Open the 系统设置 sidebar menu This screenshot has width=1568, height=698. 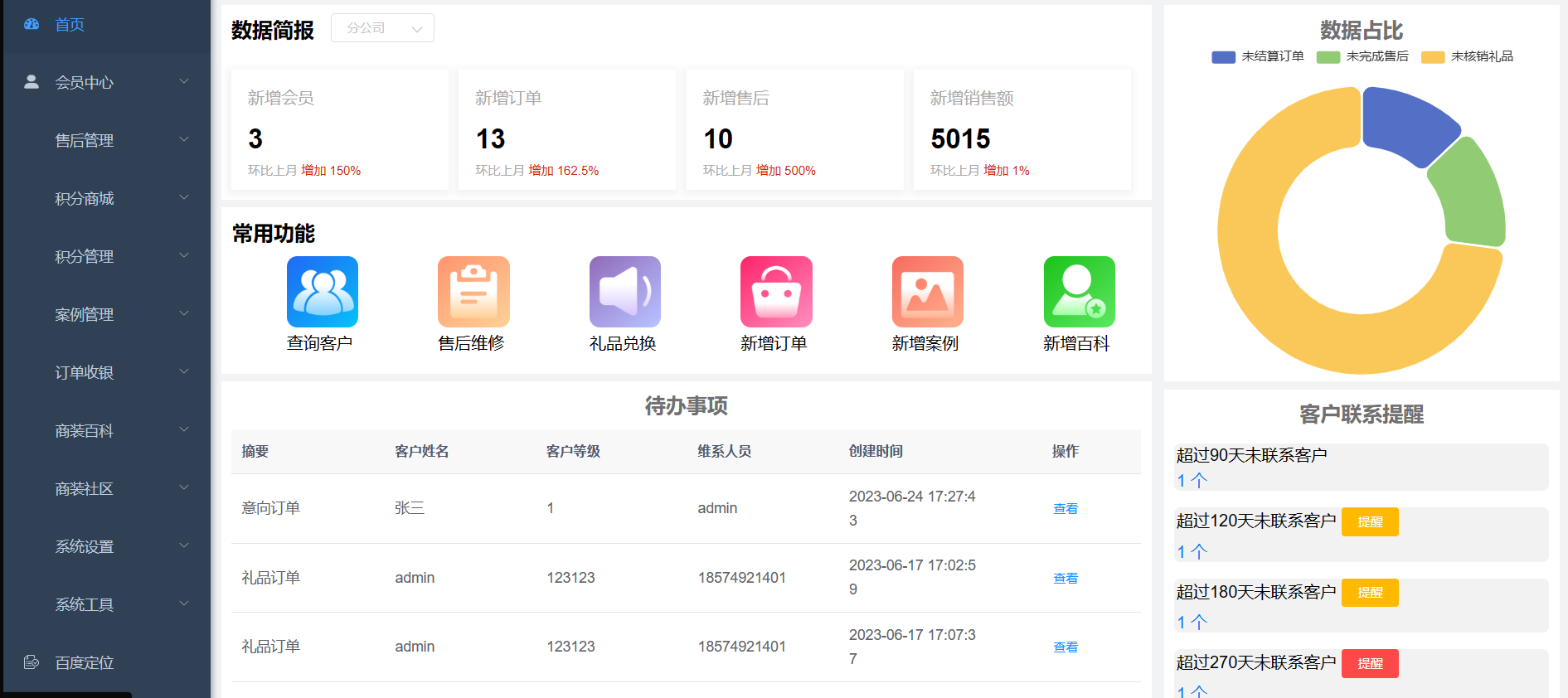coord(107,546)
